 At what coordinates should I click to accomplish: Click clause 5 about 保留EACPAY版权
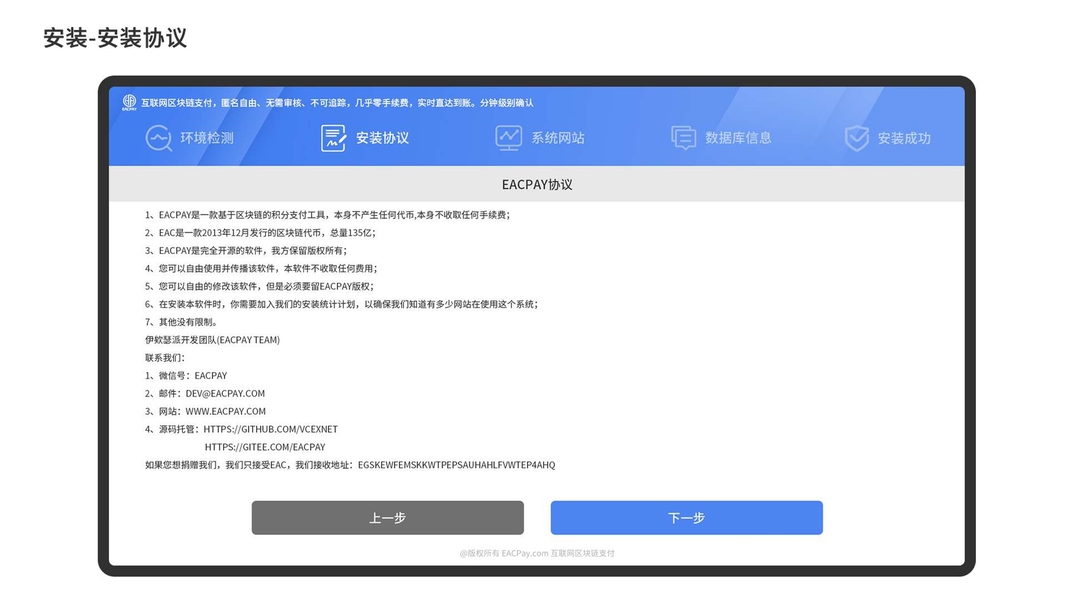click(259, 286)
